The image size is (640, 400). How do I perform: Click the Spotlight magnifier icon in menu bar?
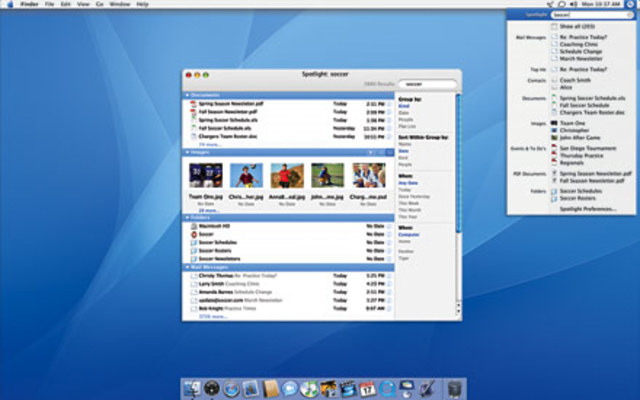click(x=631, y=4)
